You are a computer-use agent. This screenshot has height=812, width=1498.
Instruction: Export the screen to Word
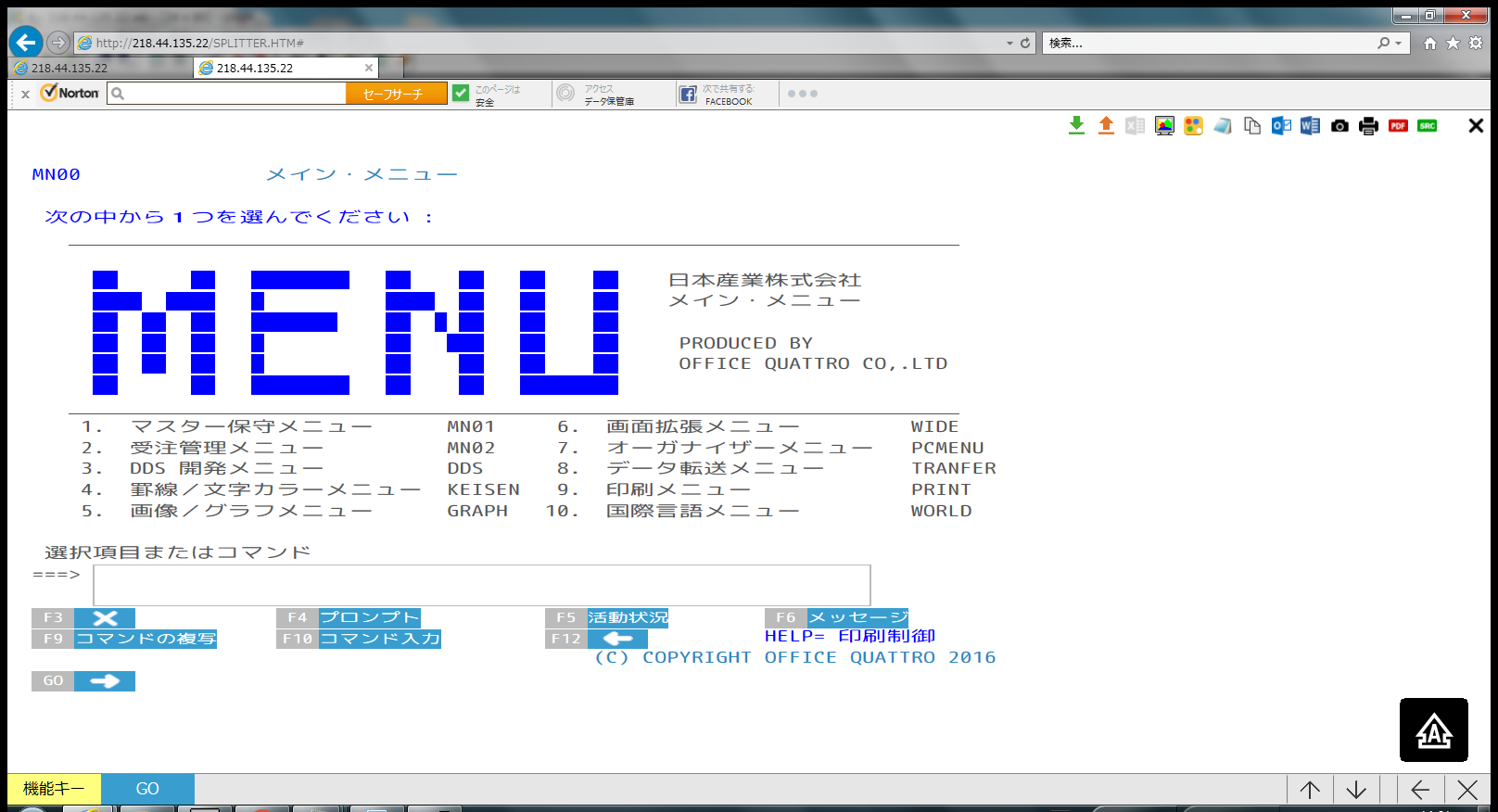tap(1310, 126)
